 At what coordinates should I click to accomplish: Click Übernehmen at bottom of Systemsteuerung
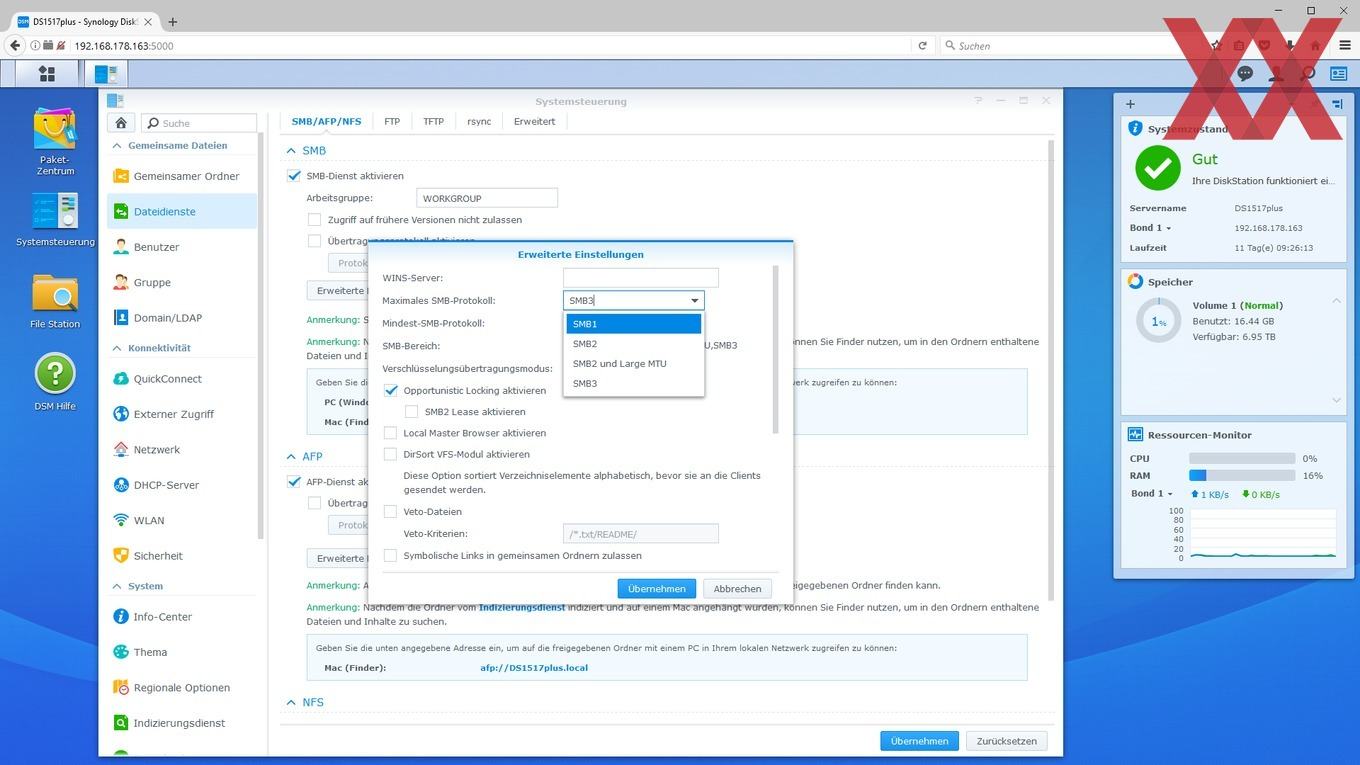tap(919, 741)
